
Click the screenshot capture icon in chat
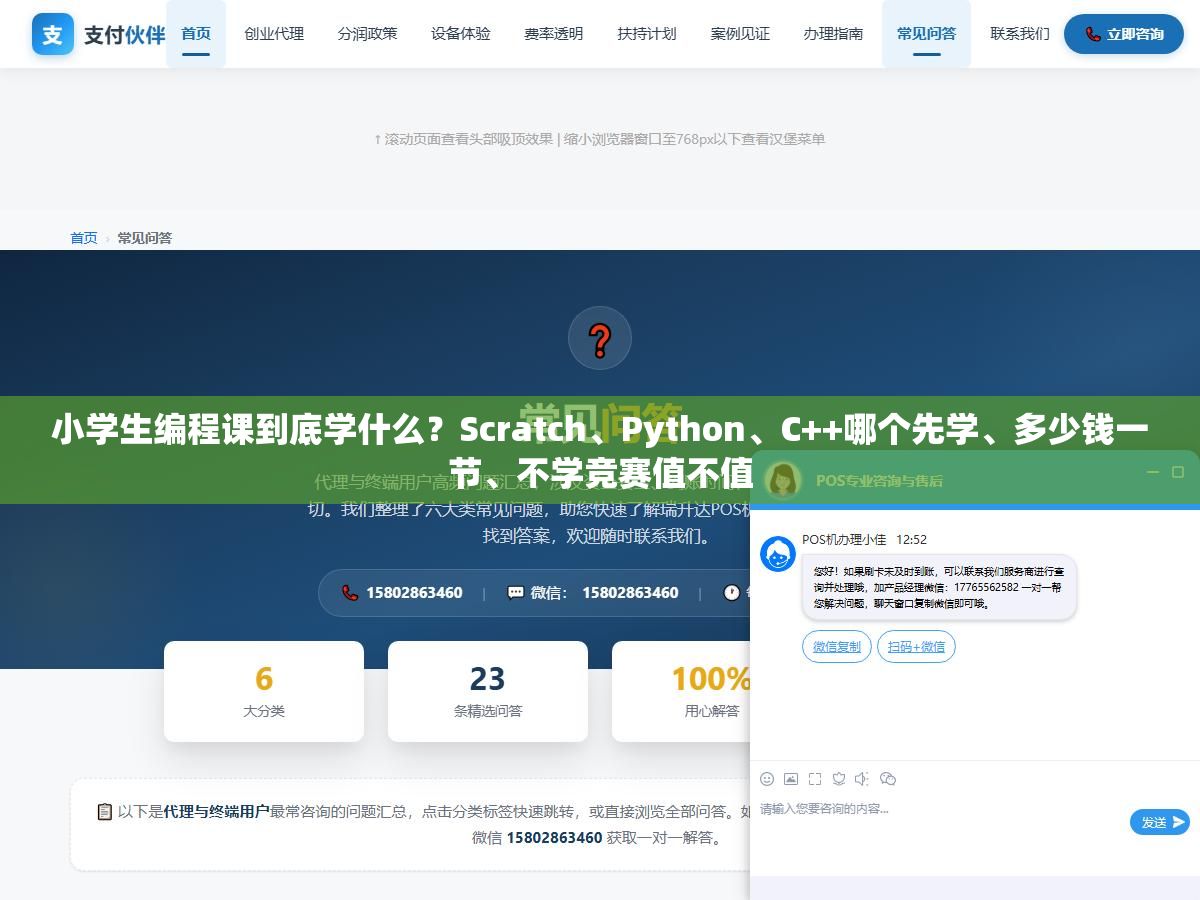815,779
